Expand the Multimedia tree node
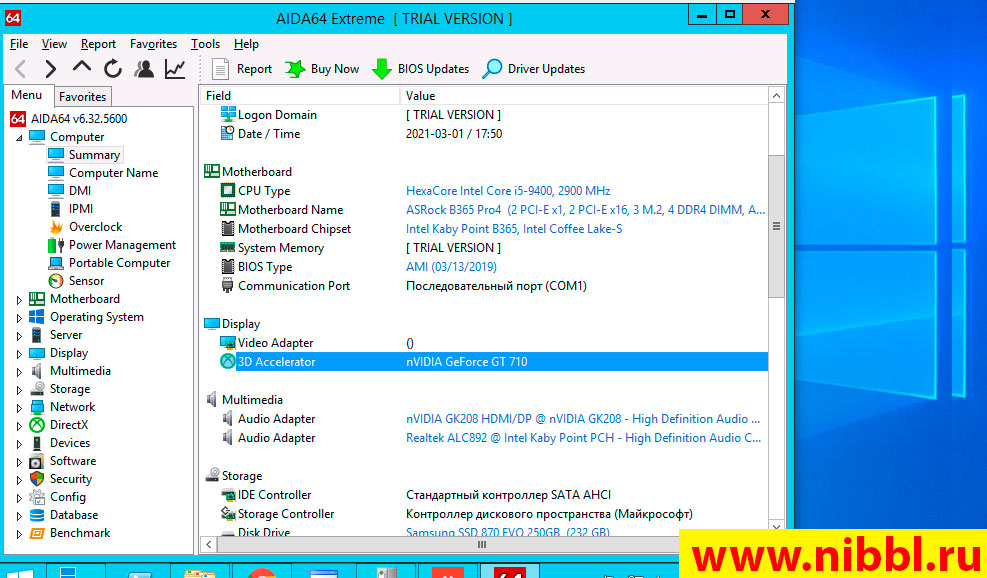Image resolution: width=987 pixels, height=578 pixels. point(19,371)
